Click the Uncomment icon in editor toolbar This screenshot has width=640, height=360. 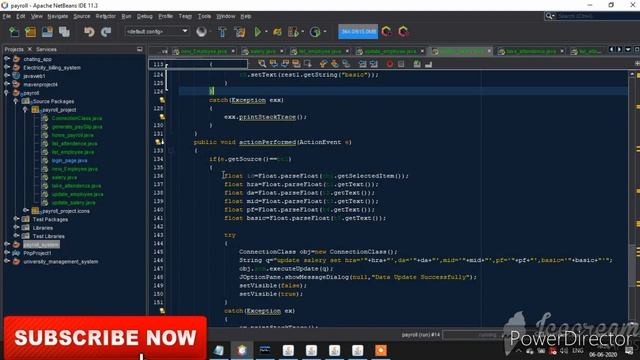(x=428, y=64)
